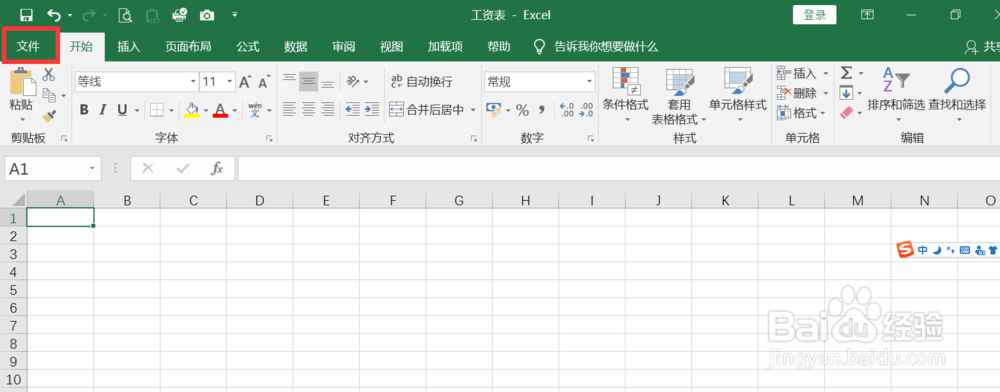Click the Save icon in quick access toolbar
The width and height of the screenshot is (1000, 392).
[x=26, y=15]
